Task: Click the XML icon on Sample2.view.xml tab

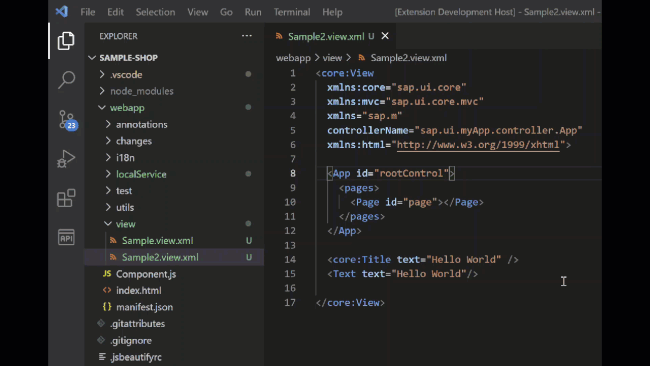Action: point(279,36)
